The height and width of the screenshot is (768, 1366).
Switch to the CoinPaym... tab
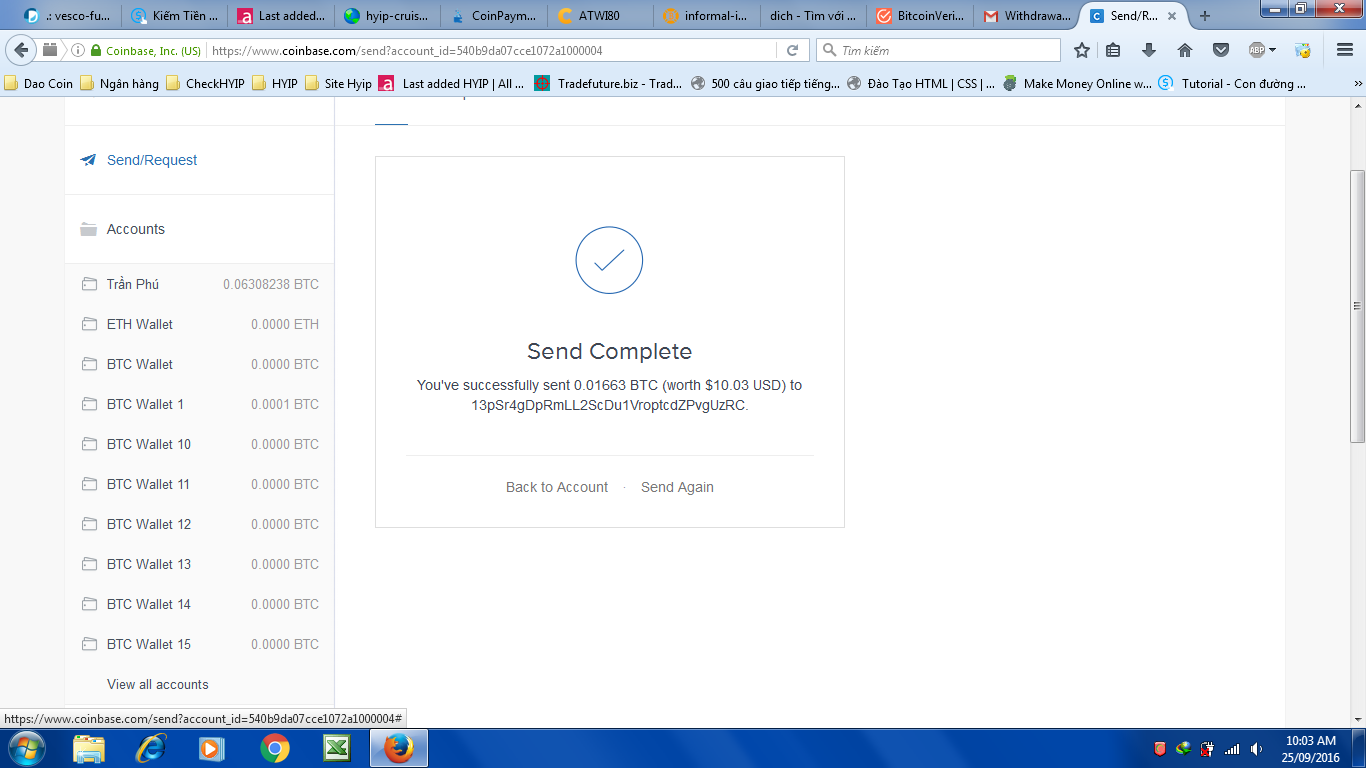(493, 16)
